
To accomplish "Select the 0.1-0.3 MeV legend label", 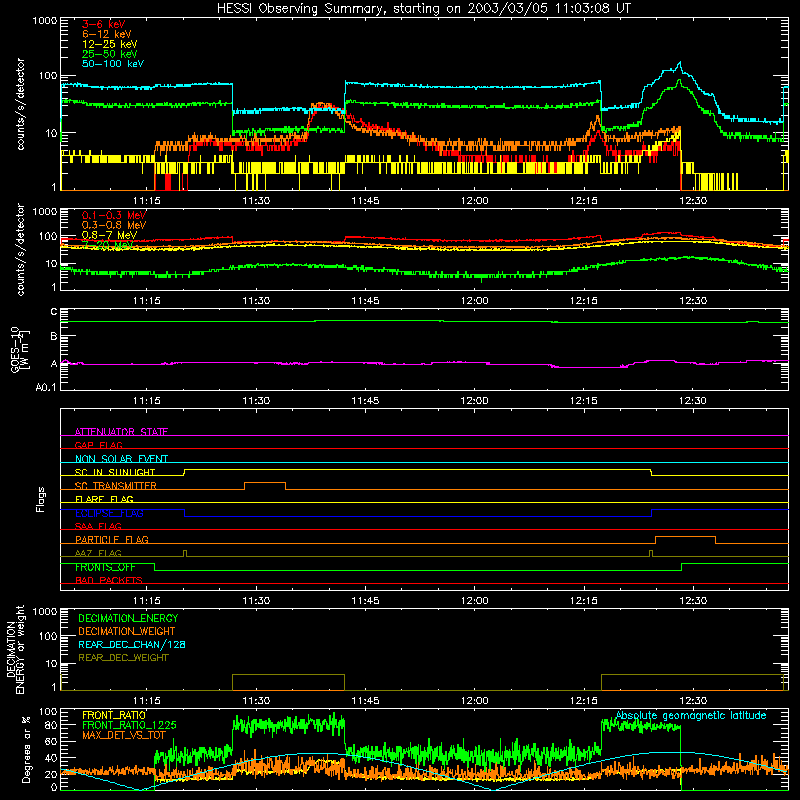I will (114, 215).
